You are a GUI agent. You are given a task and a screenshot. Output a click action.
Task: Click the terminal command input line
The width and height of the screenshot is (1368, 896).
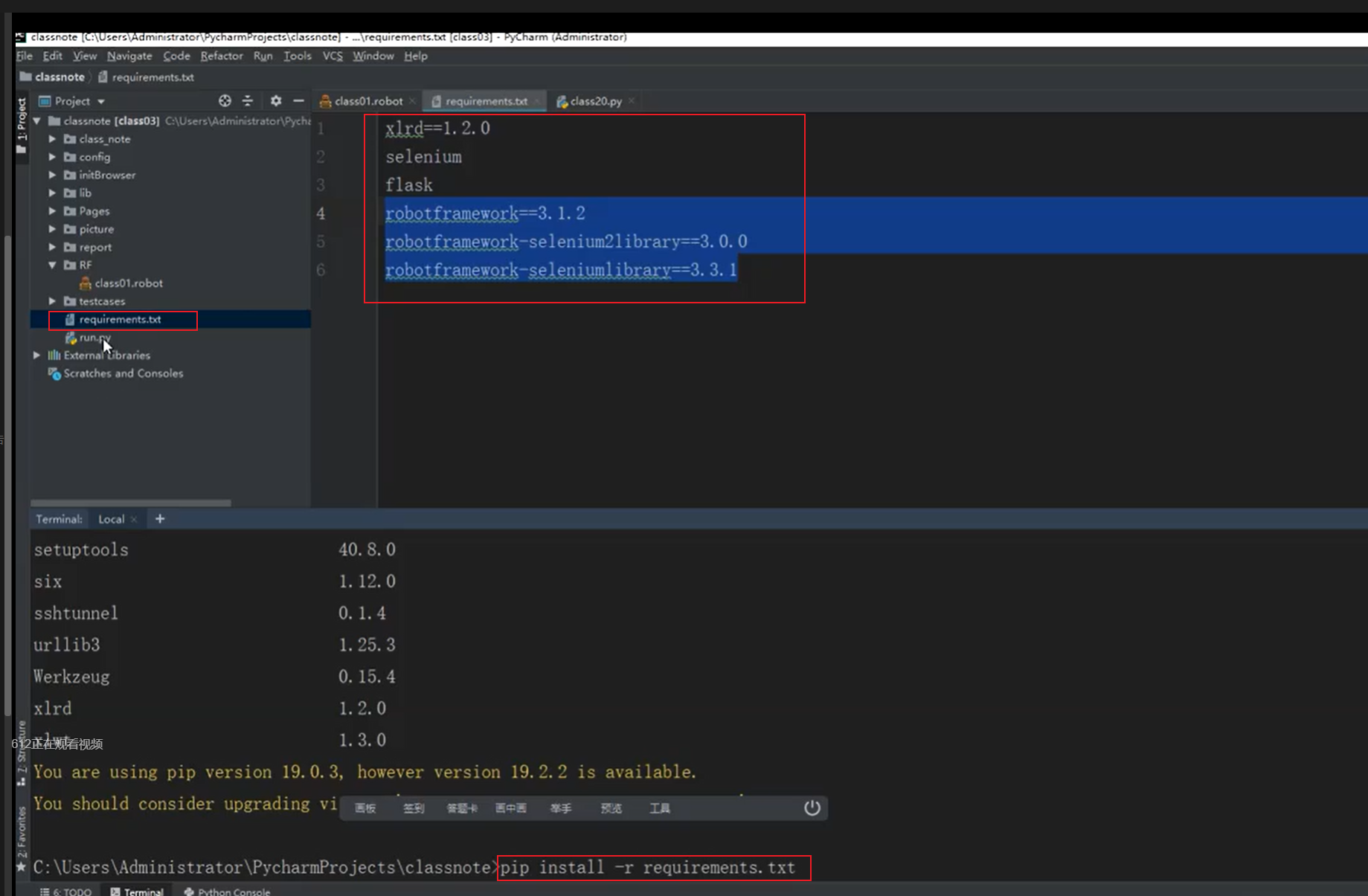(647, 868)
